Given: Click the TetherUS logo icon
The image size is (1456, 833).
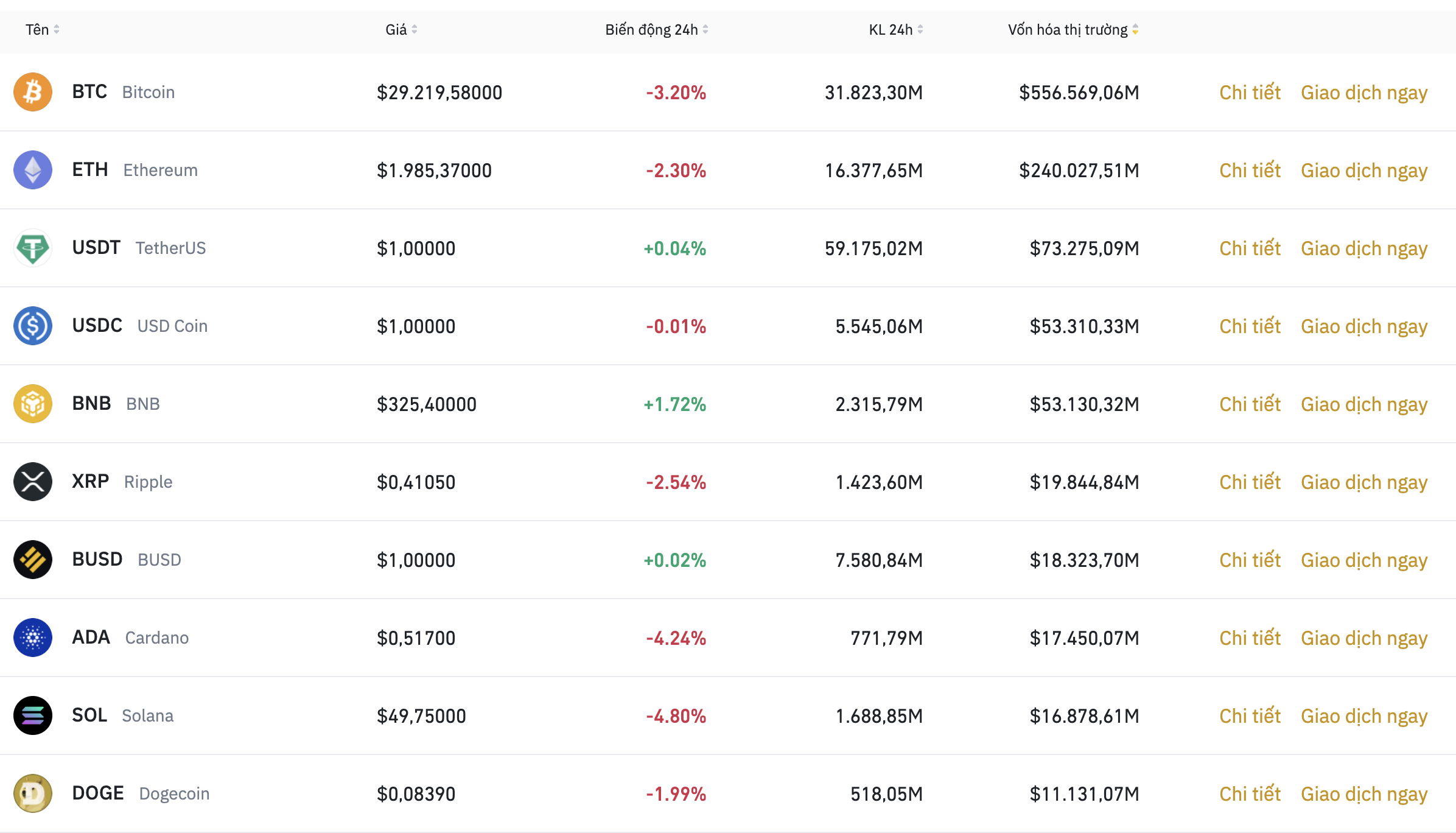Looking at the screenshot, I should (33, 248).
